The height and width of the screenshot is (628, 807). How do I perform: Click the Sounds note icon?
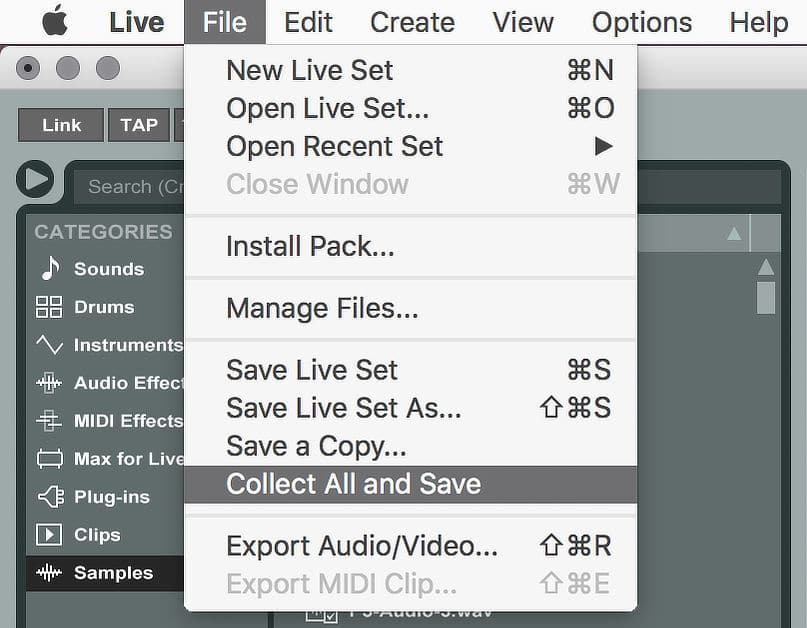(x=50, y=268)
